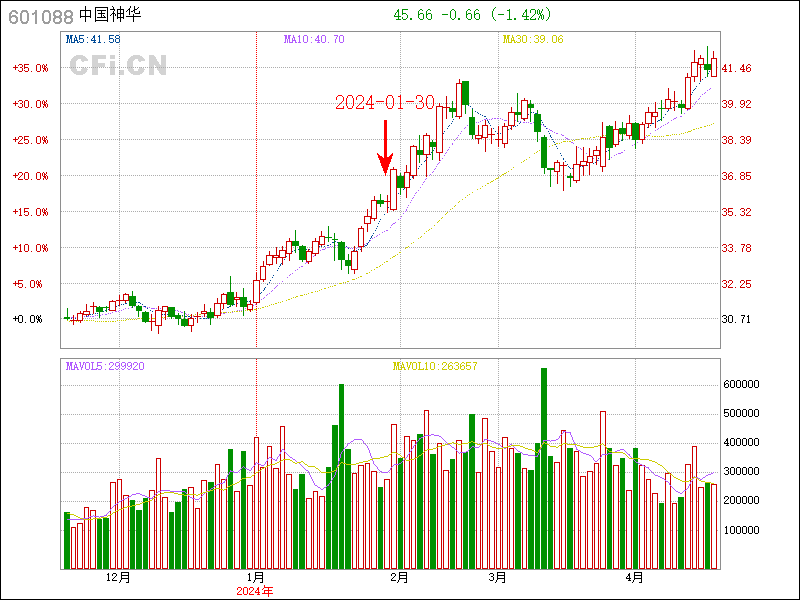Click the MAVOL10:263657 volume label
The height and width of the screenshot is (600, 800).
click(x=435, y=366)
